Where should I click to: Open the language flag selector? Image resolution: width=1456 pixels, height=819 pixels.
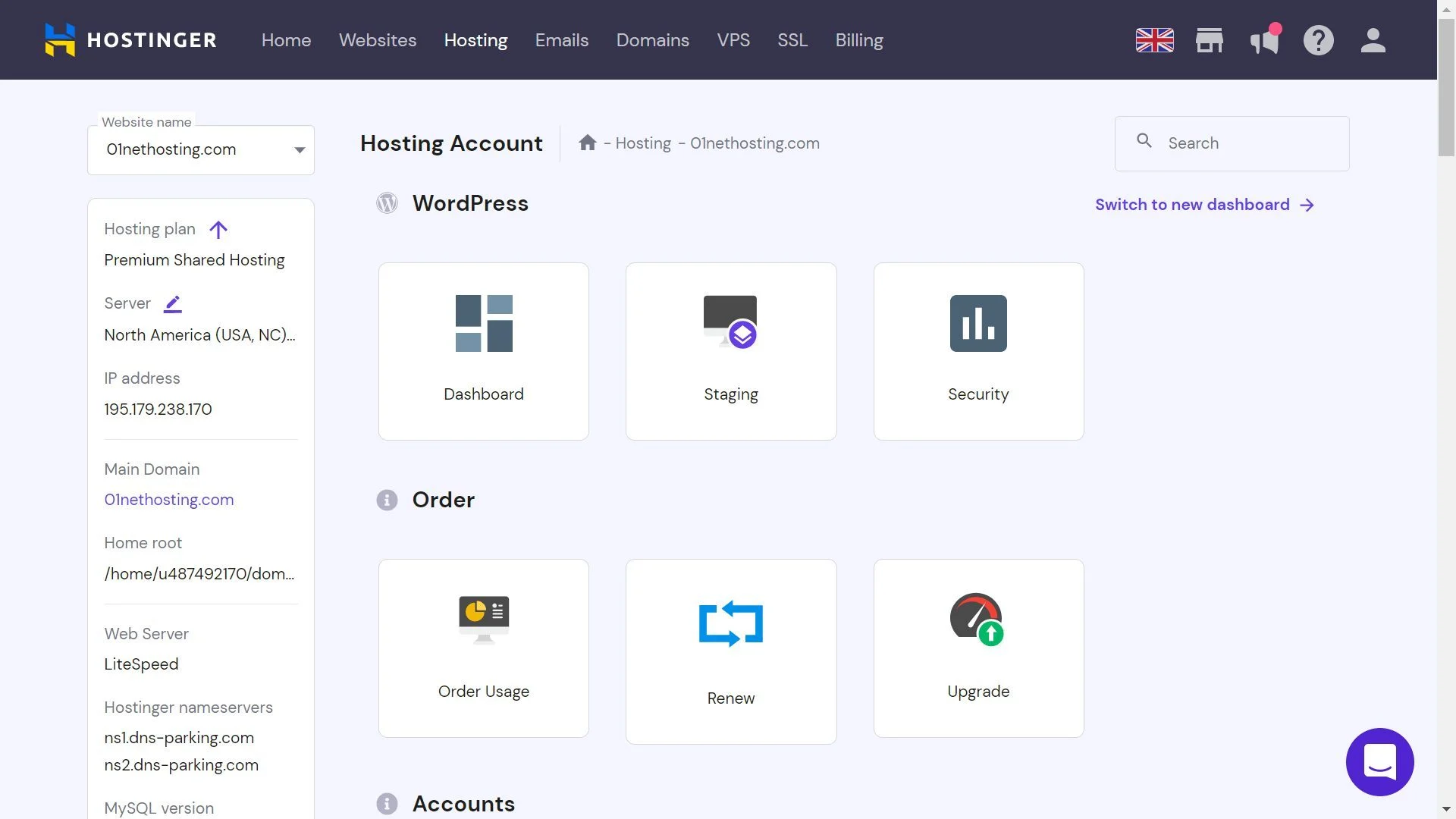coord(1154,40)
